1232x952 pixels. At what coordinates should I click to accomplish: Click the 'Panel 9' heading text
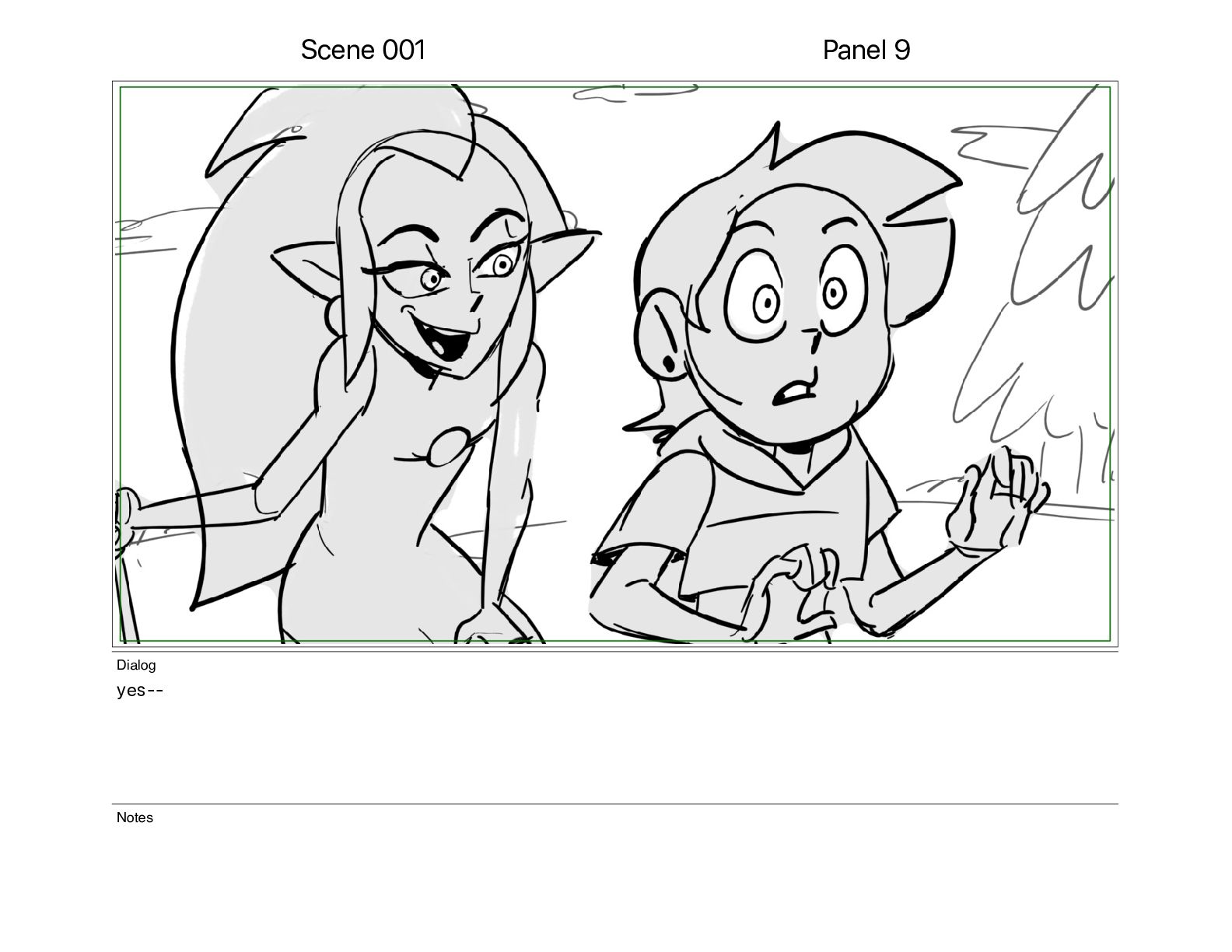(866, 50)
